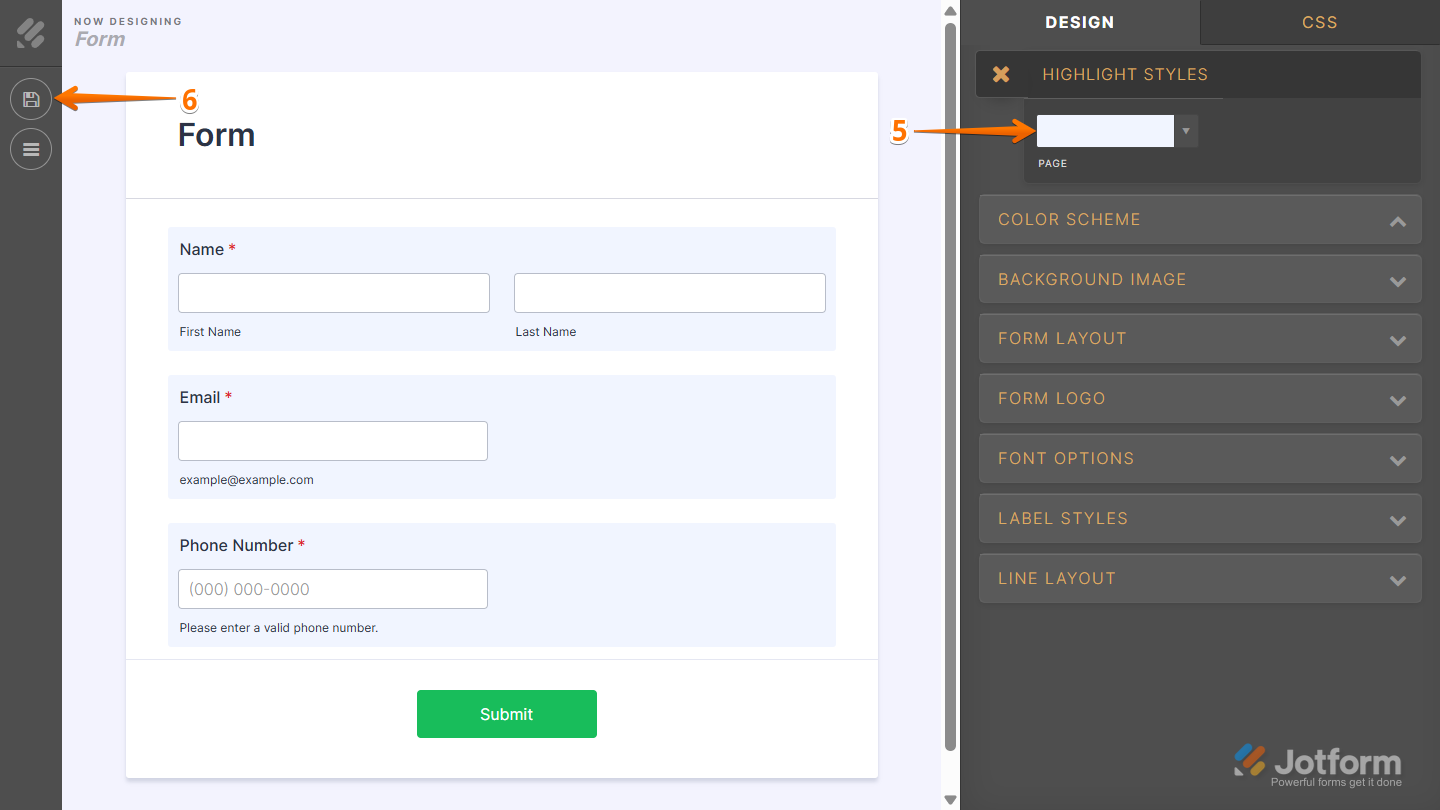This screenshot has height=810, width=1440.
Task: Switch to the DESIGN tab
Action: pyautogui.click(x=1081, y=22)
